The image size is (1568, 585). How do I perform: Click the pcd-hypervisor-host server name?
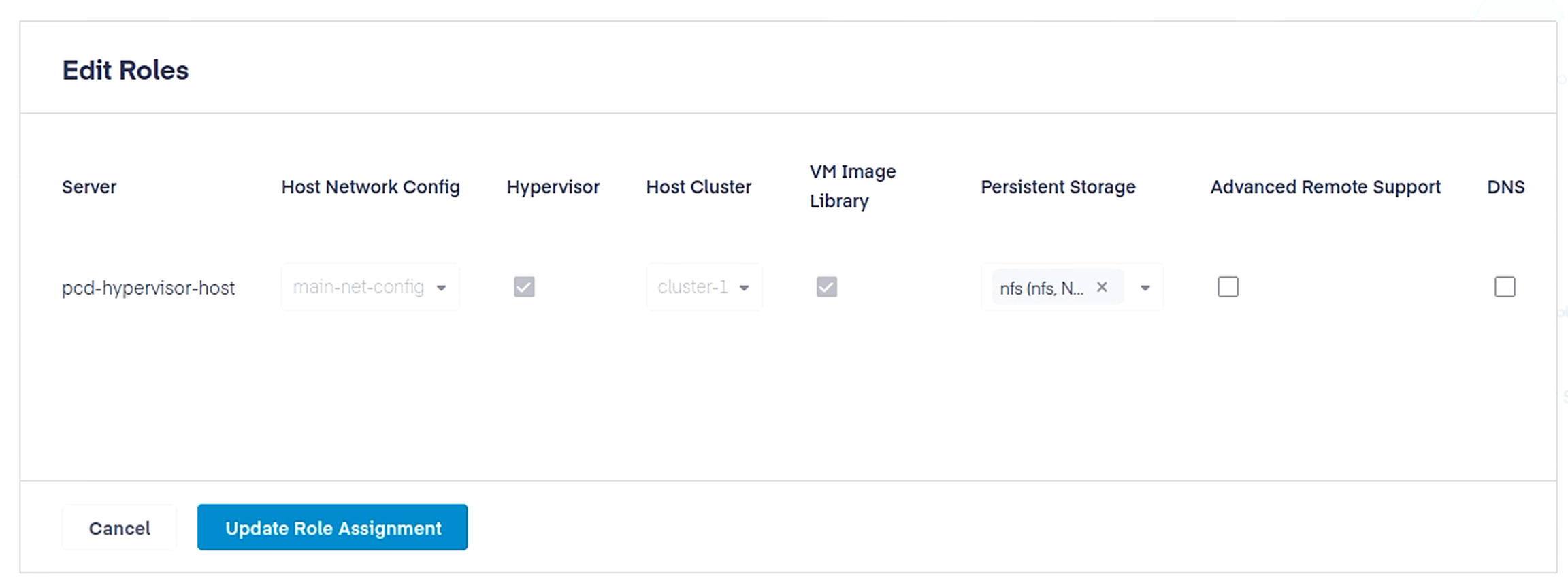click(x=148, y=288)
